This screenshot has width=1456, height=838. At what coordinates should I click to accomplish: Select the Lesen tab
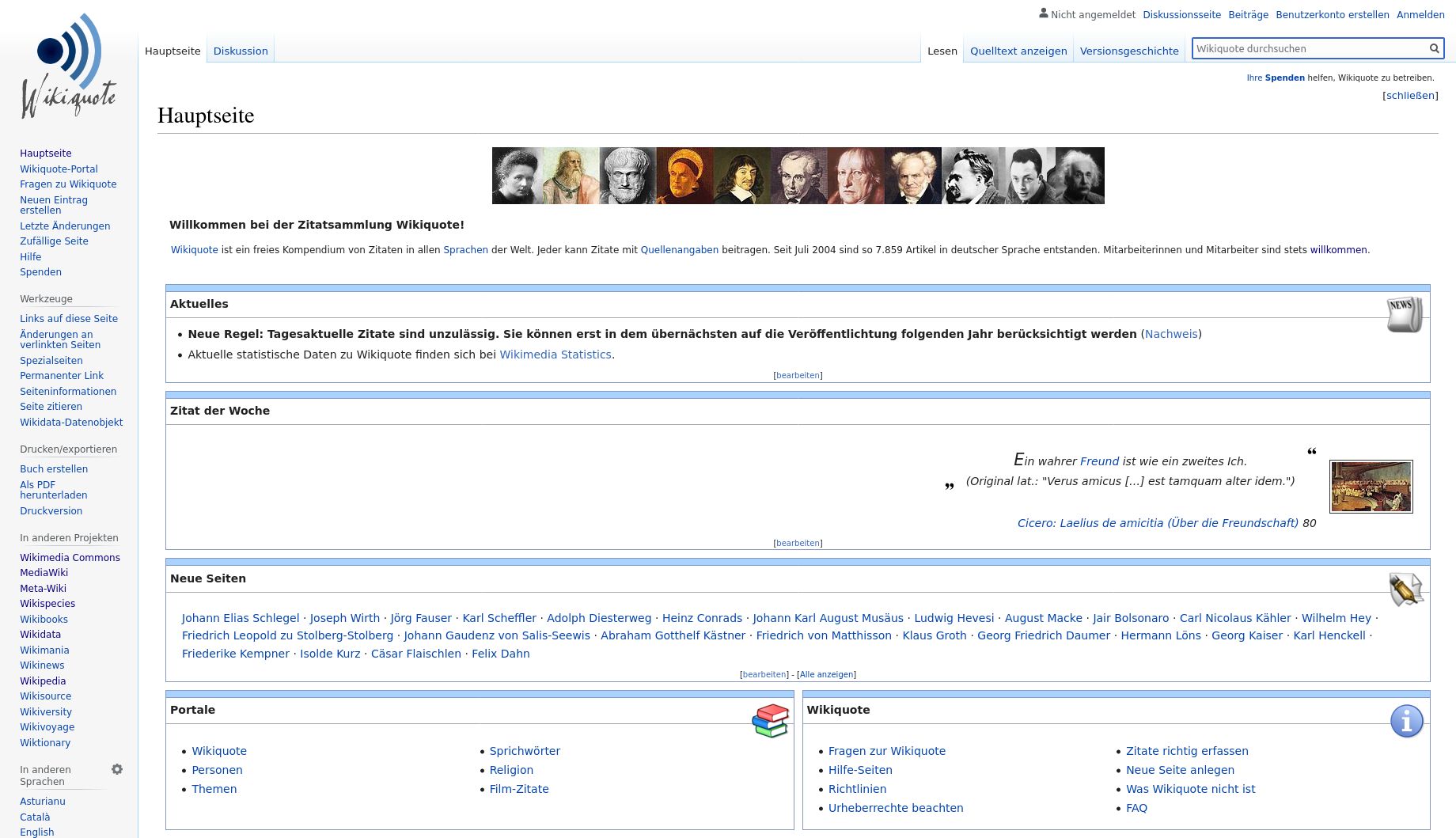tap(942, 51)
